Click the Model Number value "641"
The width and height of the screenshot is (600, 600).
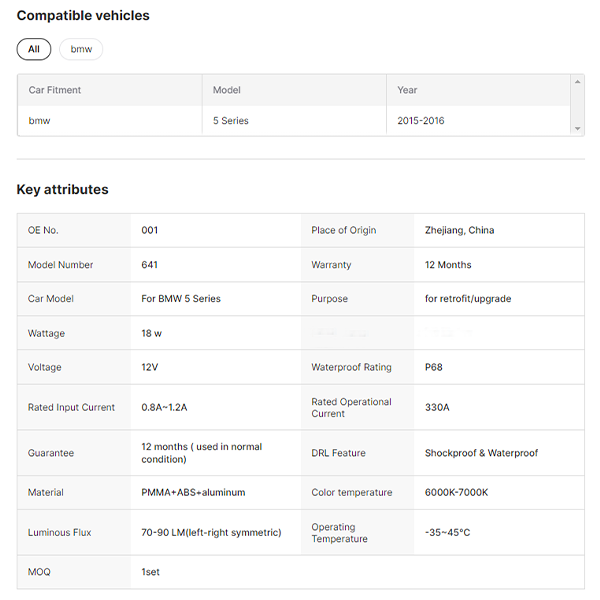pos(150,265)
